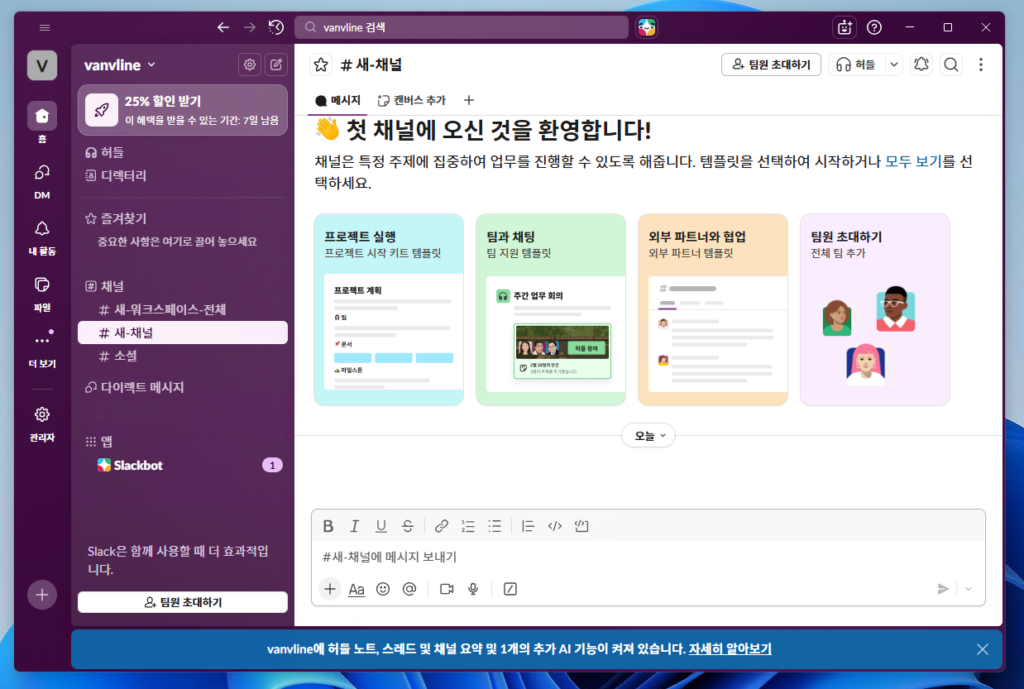The height and width of the screenshot is (689, 1024).
Task: Record an audio clip
Action: (473, 589)
